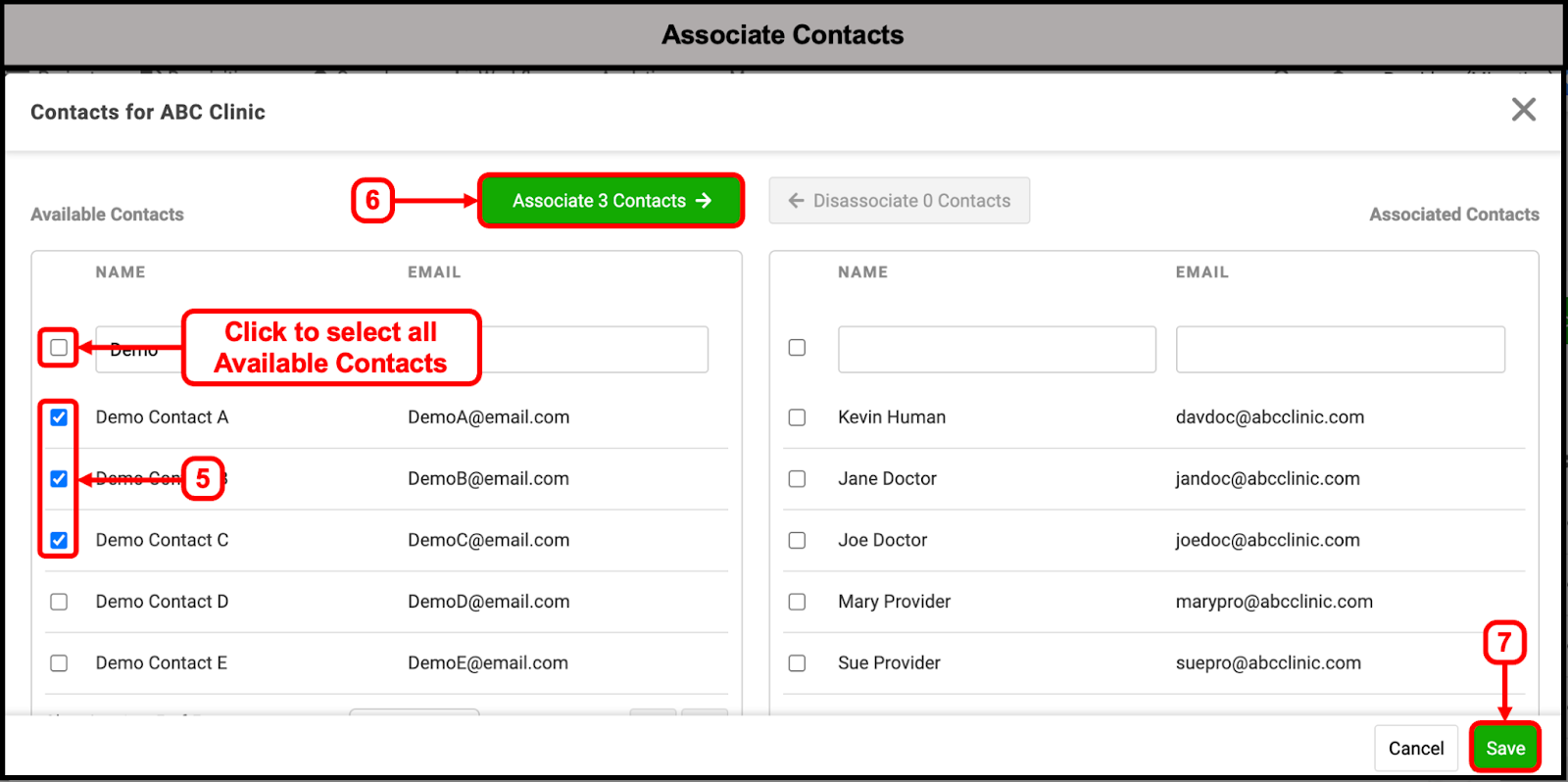Tick the Mary Provider checkbox

[x=797, y=602]
